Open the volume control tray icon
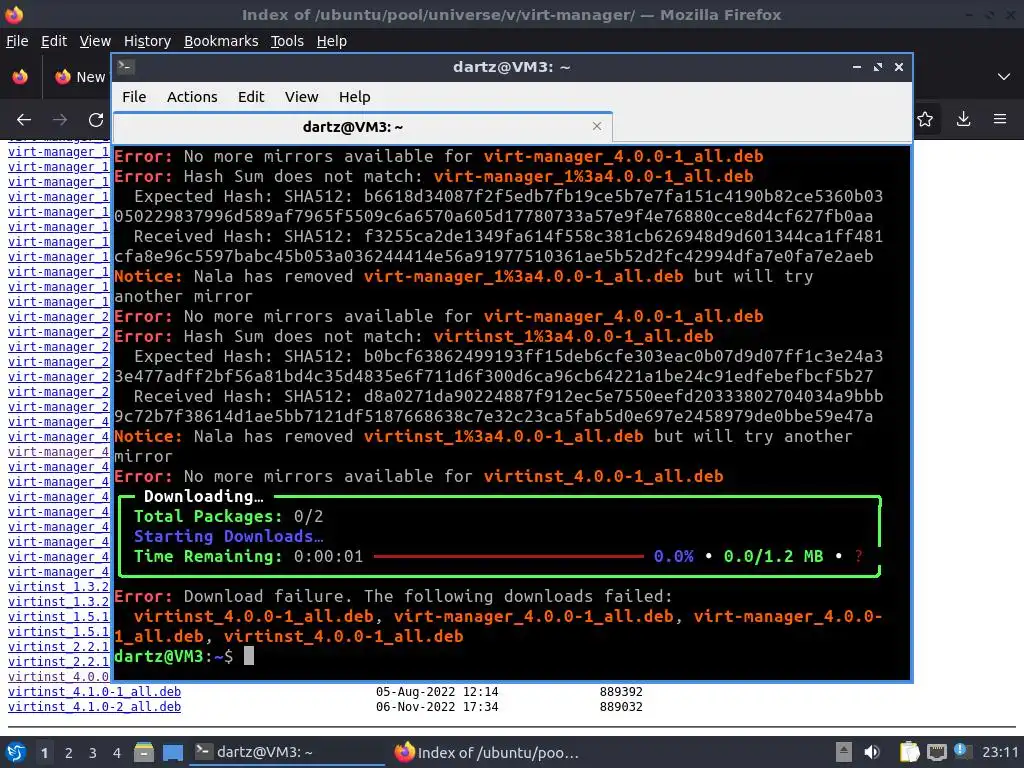This screenshot has width=1024, height=768. pos(872,752)
